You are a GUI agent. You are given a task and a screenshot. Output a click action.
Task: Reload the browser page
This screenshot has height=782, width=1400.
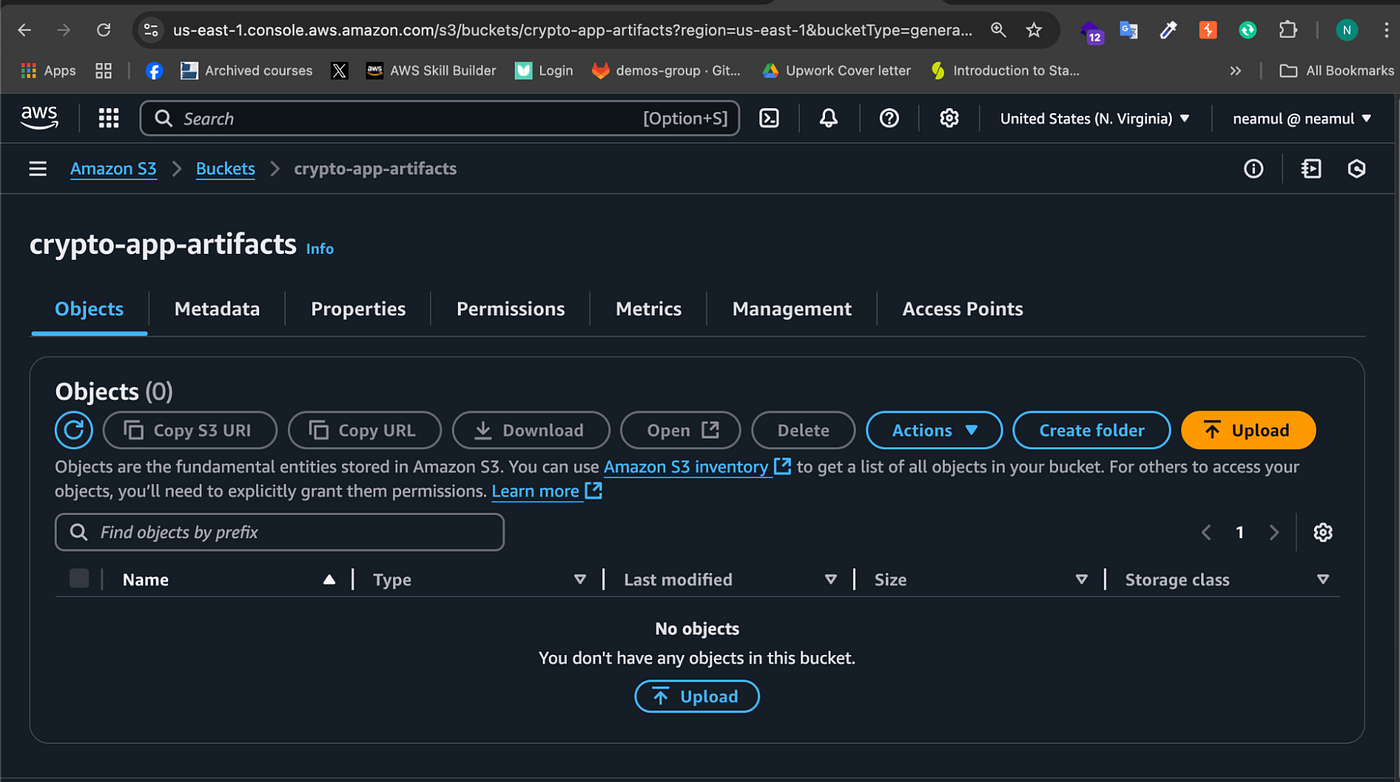(103, 30)
